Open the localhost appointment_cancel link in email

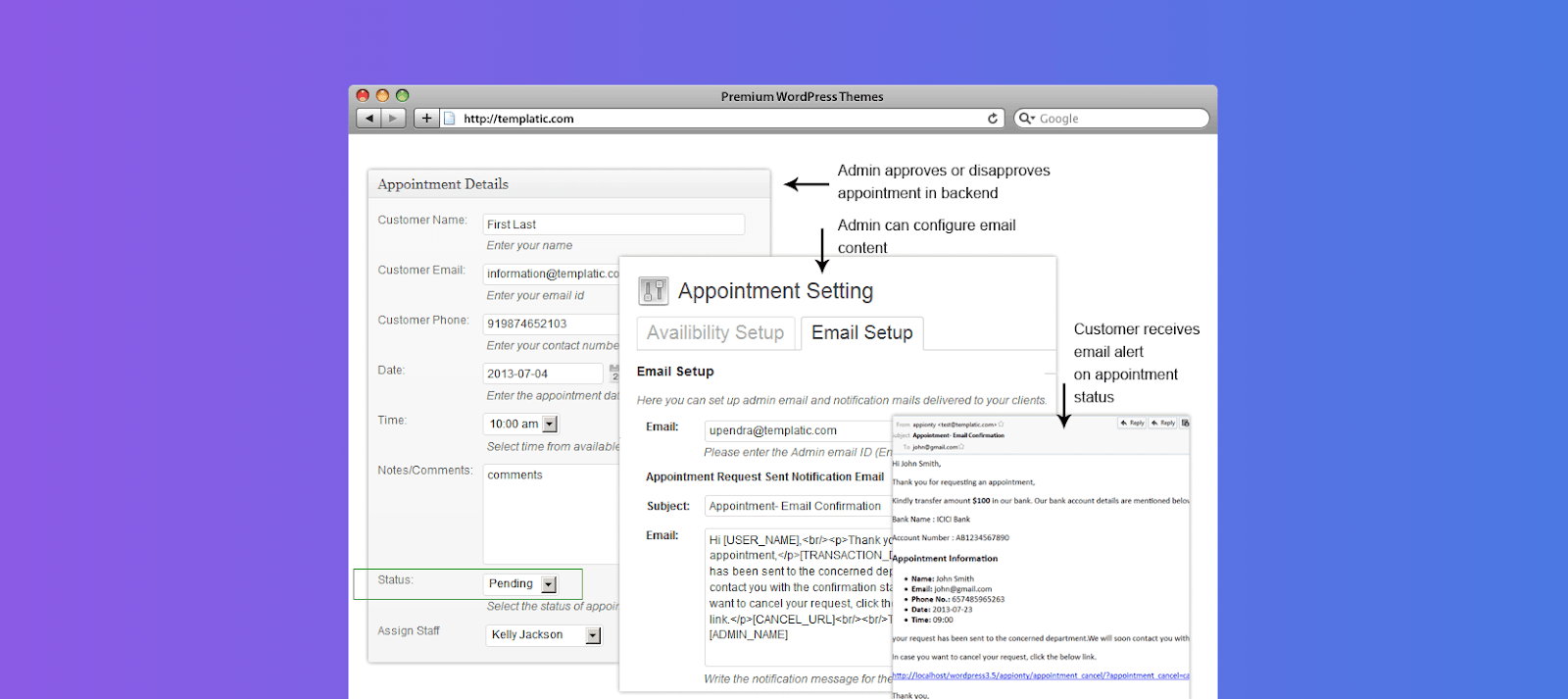tap(1041, 675)
